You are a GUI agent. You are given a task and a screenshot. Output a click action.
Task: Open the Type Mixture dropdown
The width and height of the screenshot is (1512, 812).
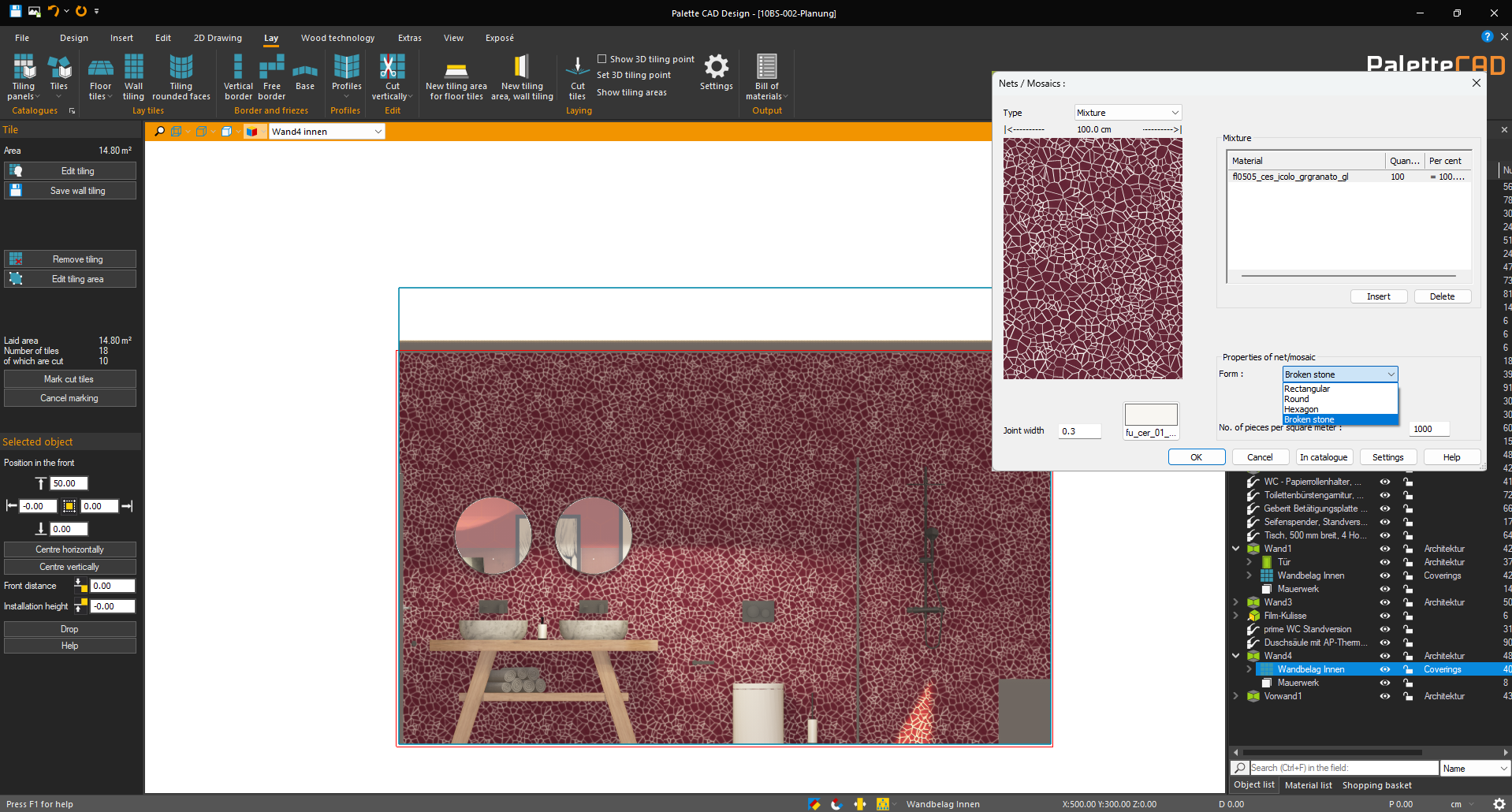1127,113
